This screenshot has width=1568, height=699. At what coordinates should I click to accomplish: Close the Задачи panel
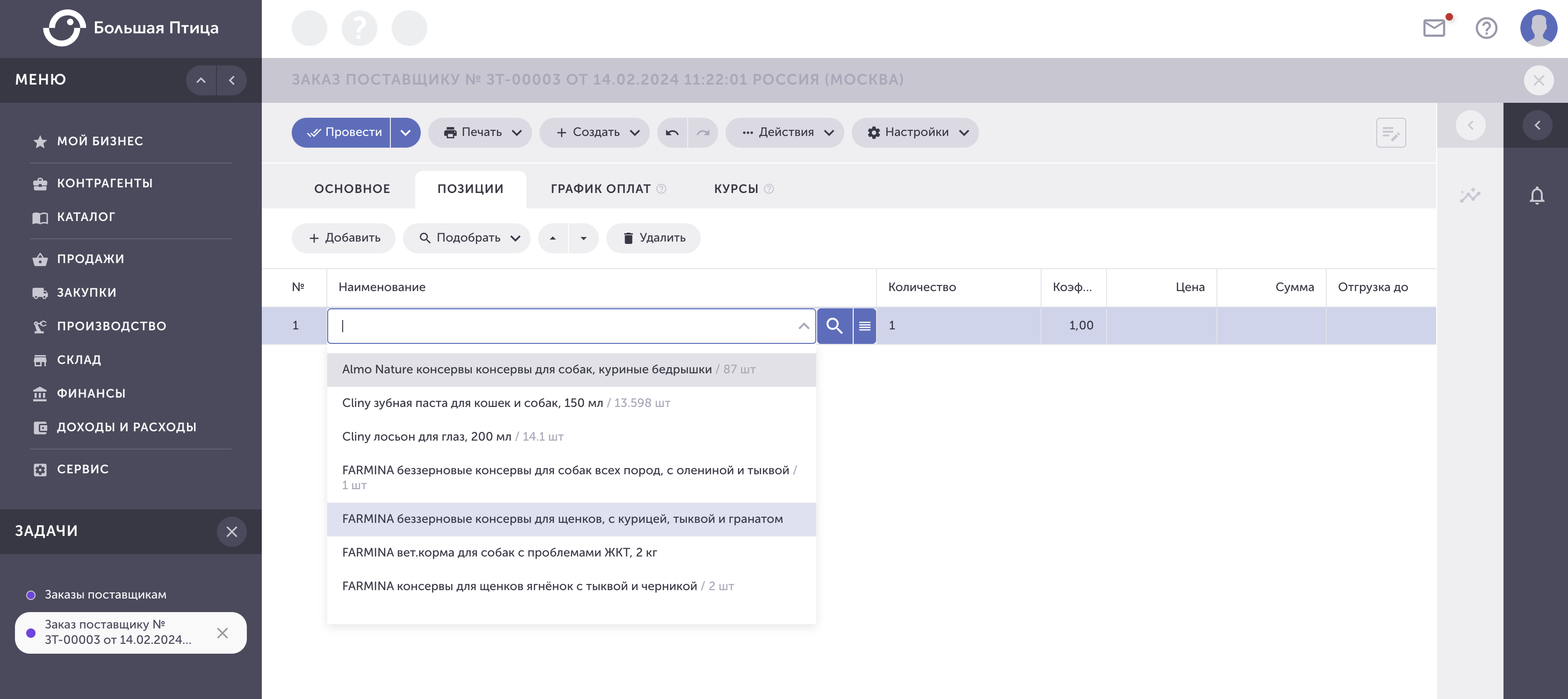pos(232,532)
